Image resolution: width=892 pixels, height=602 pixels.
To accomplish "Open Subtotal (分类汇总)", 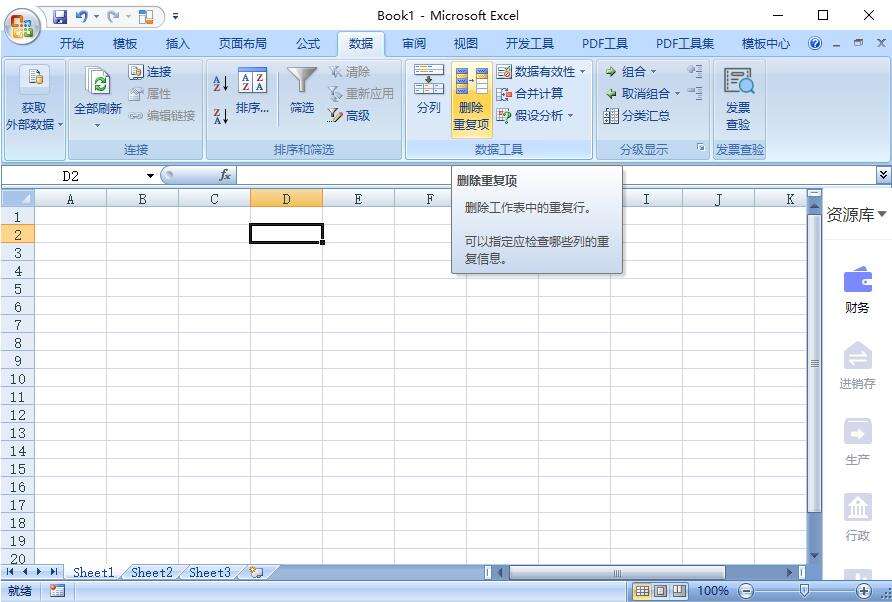I will (x=637, y=116).
